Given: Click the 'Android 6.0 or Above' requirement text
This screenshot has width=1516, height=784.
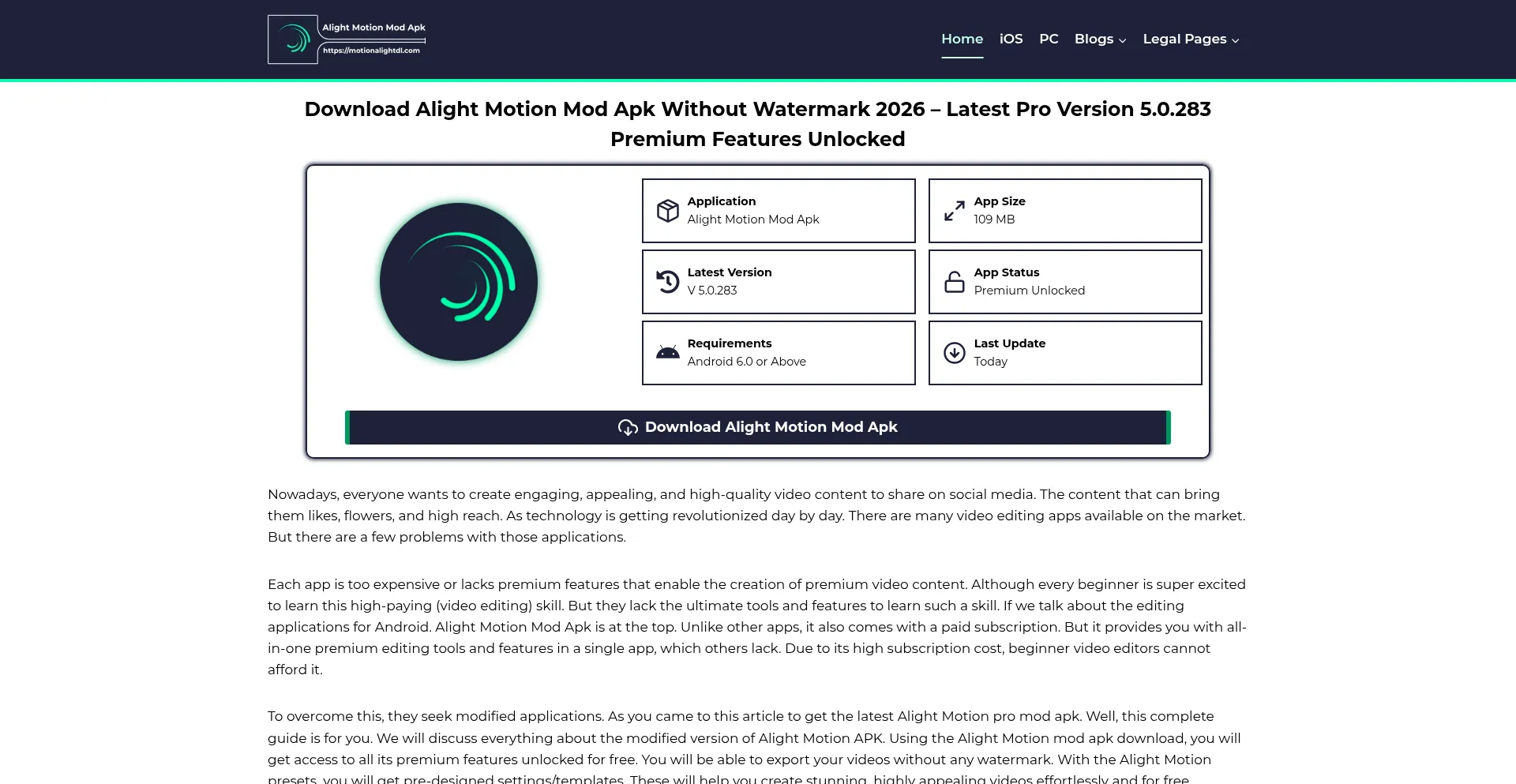Looking at the screenshot, I should coord(747,362).
